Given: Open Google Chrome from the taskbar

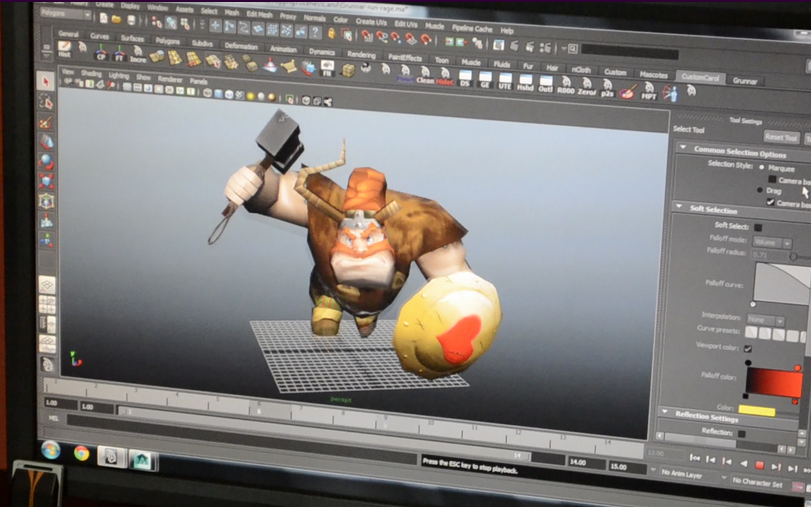Looking at the screenshot, I should coord(81,453).
